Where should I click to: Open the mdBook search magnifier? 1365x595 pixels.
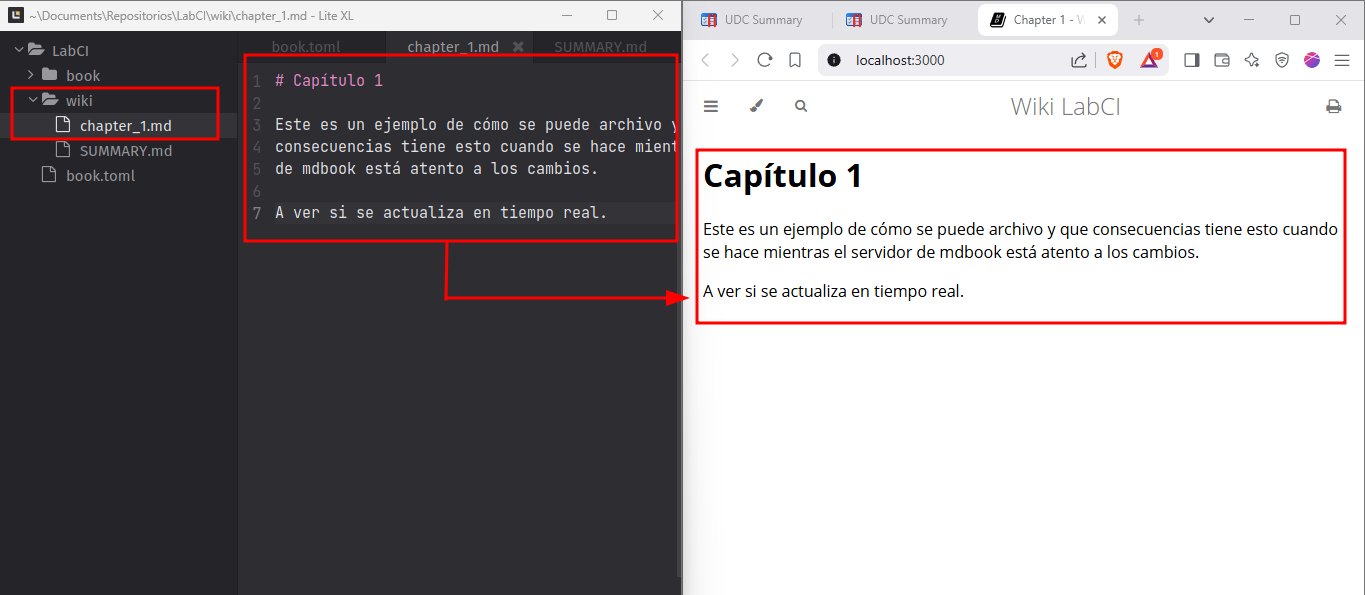(801, 106)
